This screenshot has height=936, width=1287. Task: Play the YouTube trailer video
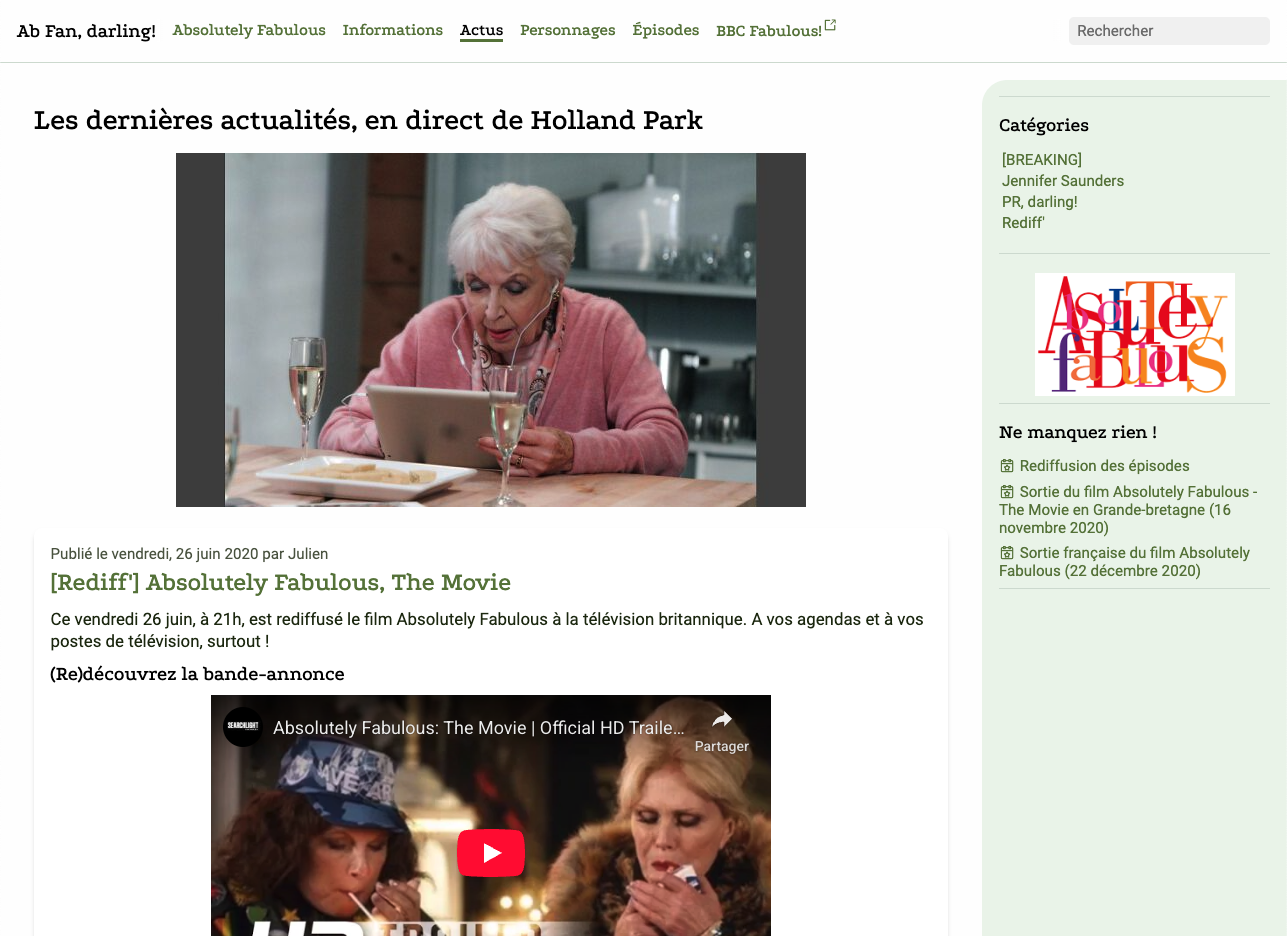[x=491, y=853]
